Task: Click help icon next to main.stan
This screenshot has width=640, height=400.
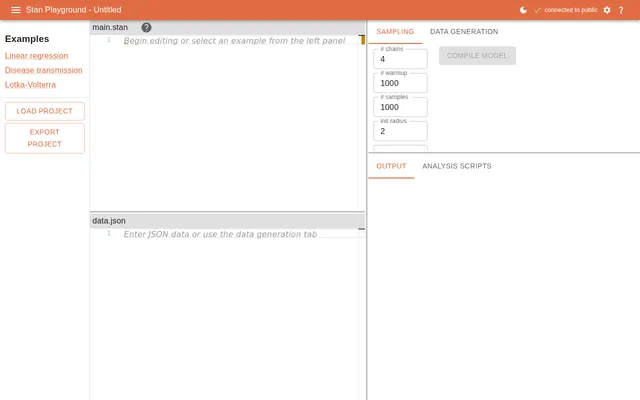Action: point(146,27)
